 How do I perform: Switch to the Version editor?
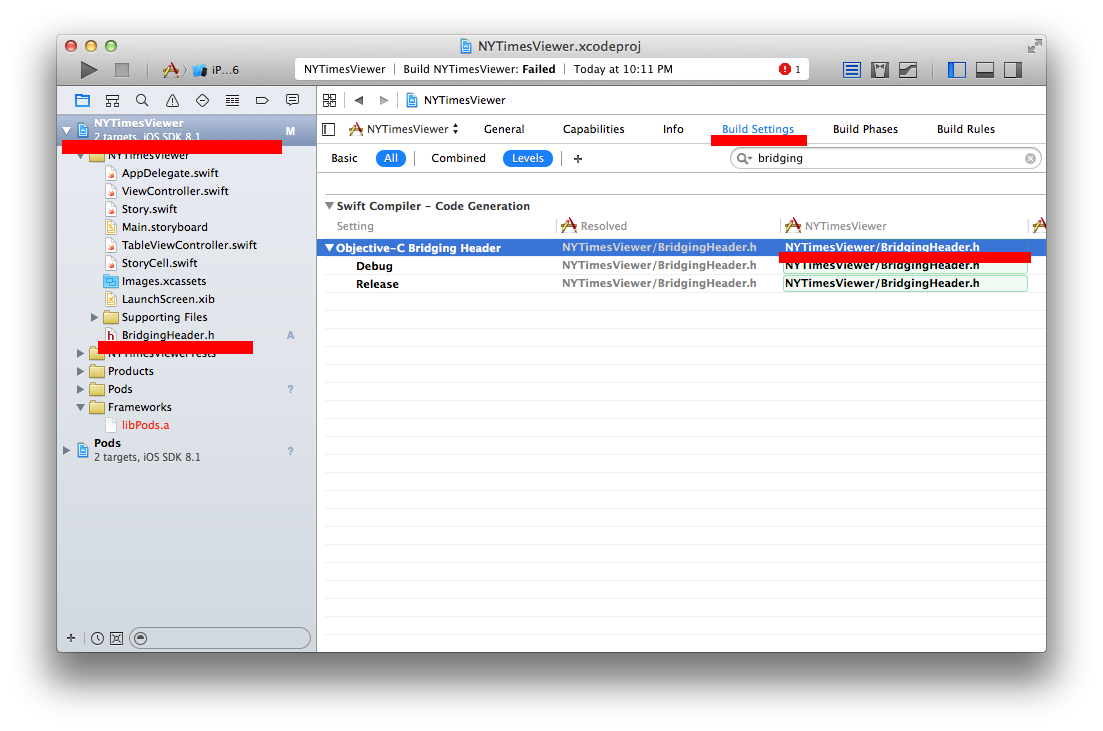point(908,70)
